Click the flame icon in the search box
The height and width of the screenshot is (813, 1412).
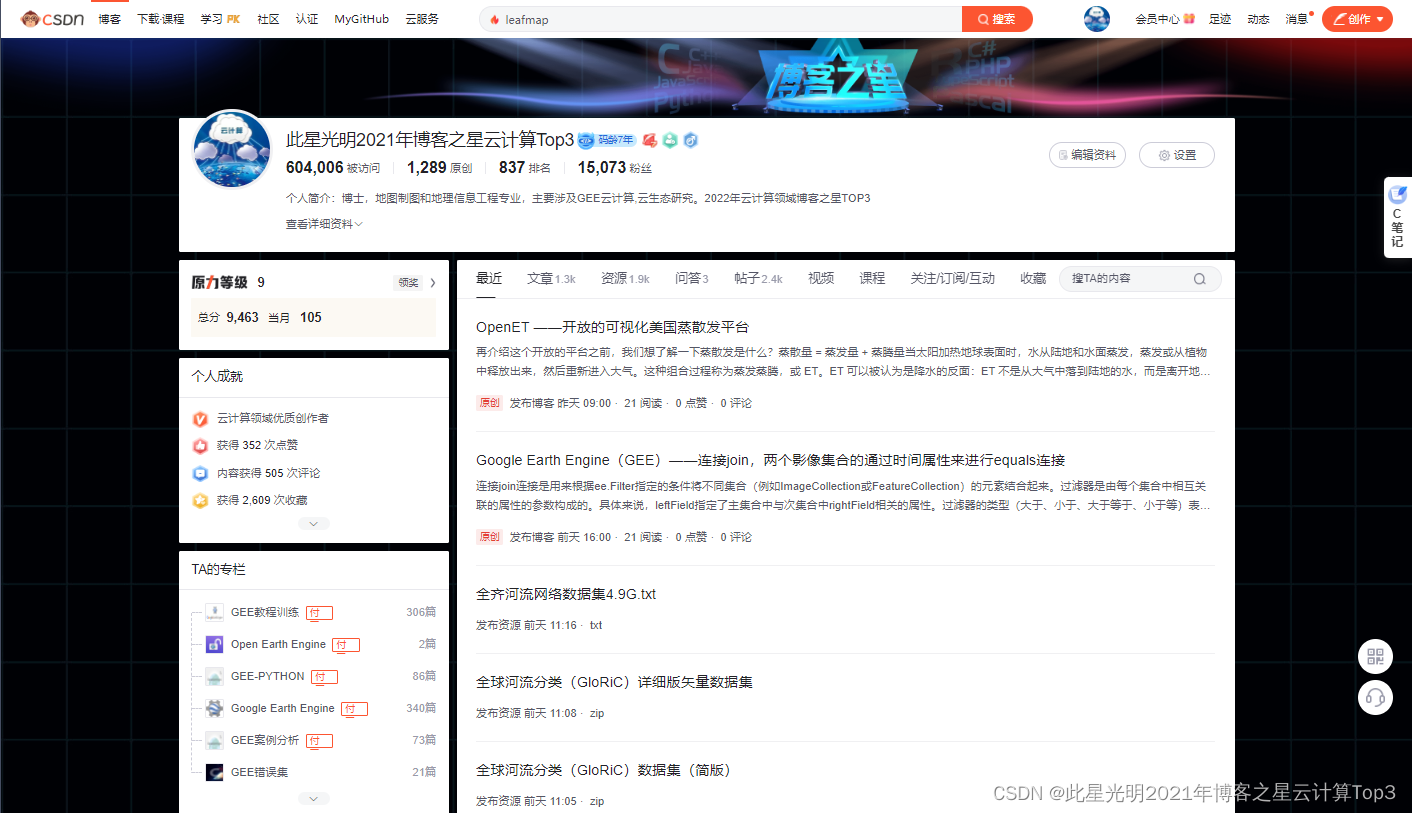[494, 19]
